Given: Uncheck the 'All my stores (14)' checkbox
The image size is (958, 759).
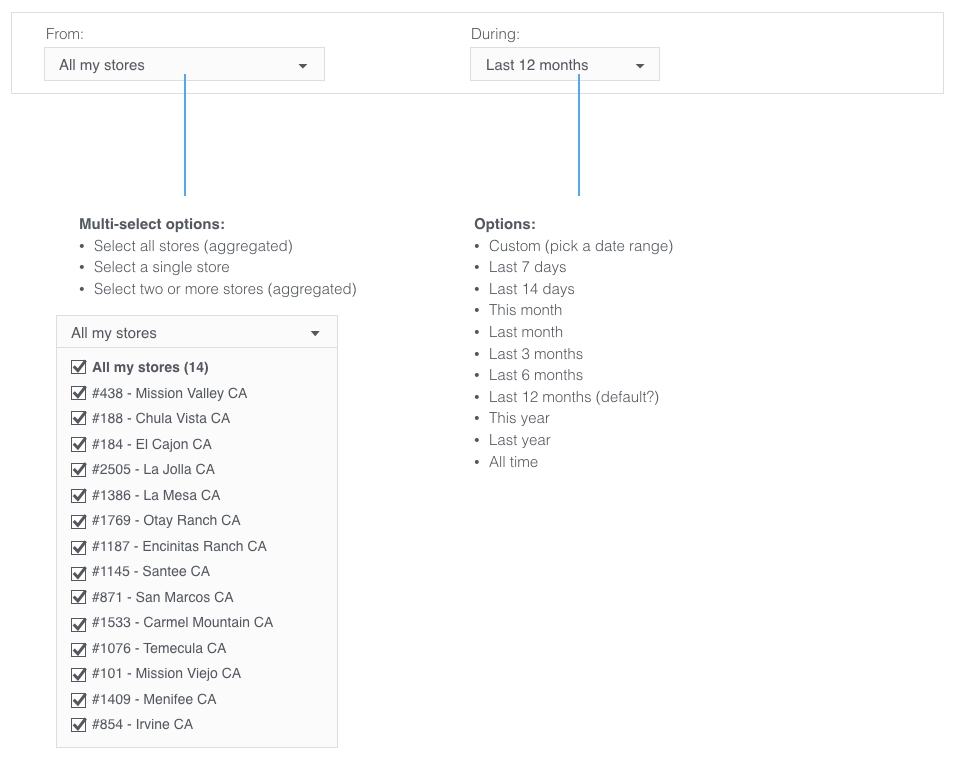Looking at the screenshot, I should click(79, 367).
